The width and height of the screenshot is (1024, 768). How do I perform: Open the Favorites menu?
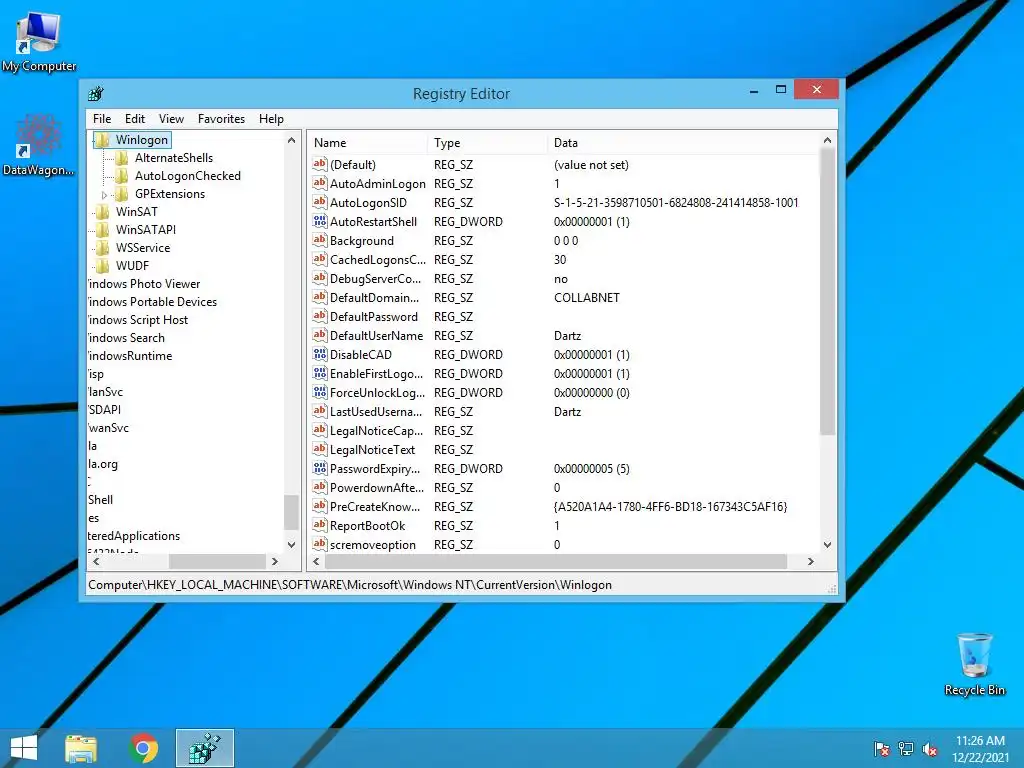point(221,119)
